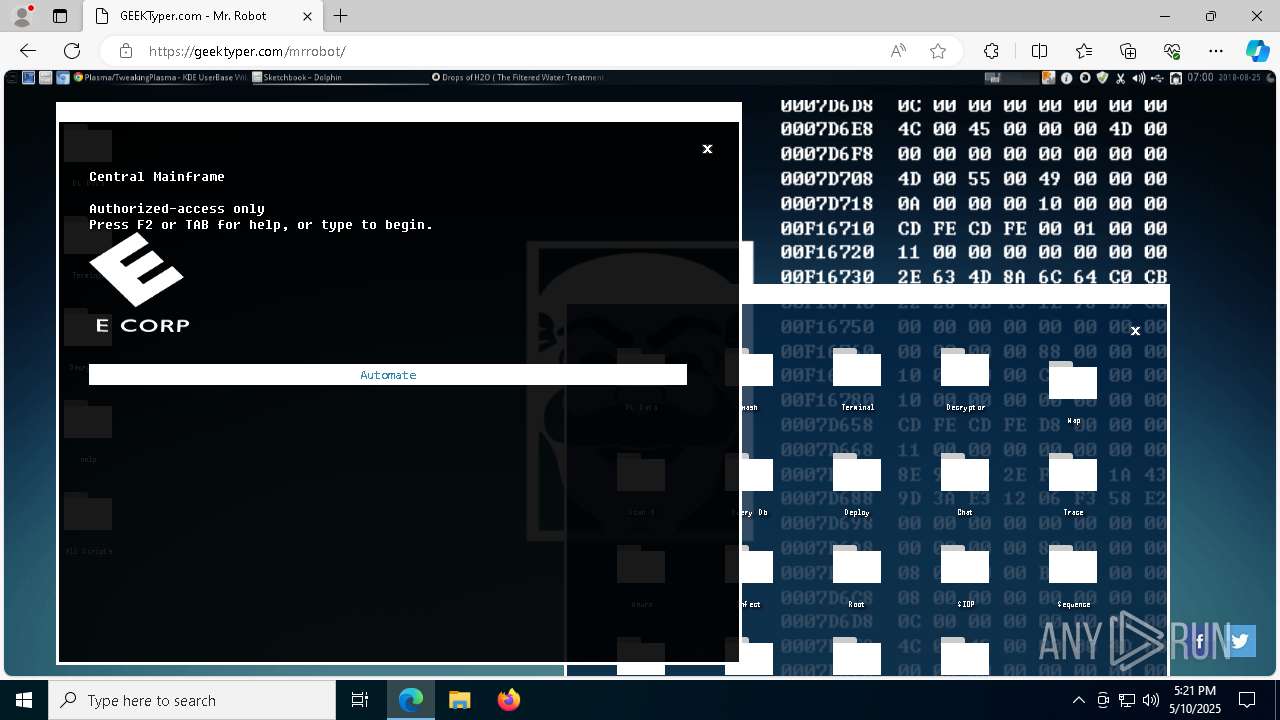Toggle Split screen view
The width and height of the screenshot is (1280, 720).
point(1039,51)
